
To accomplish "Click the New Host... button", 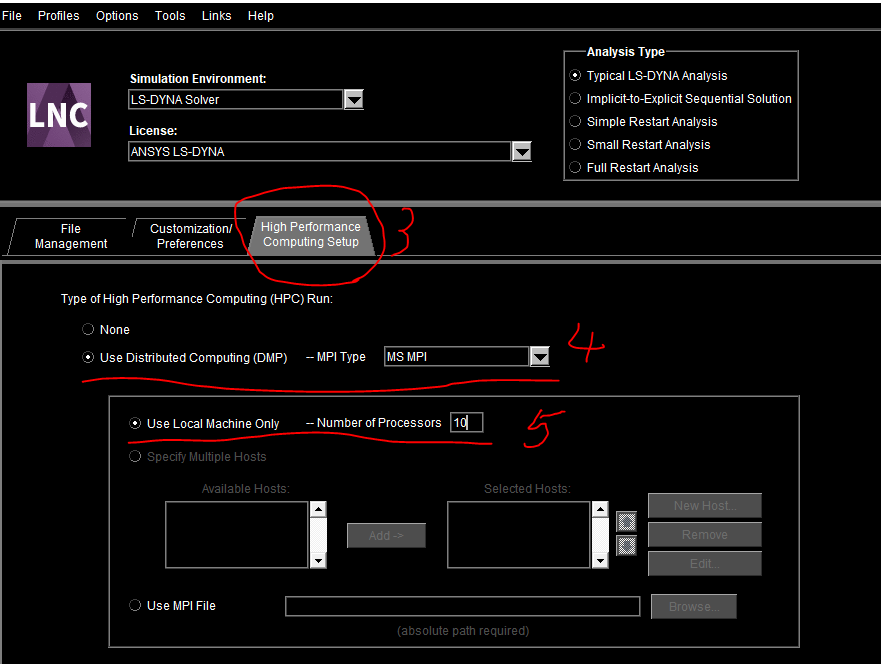I will click(x=705, y=506).
